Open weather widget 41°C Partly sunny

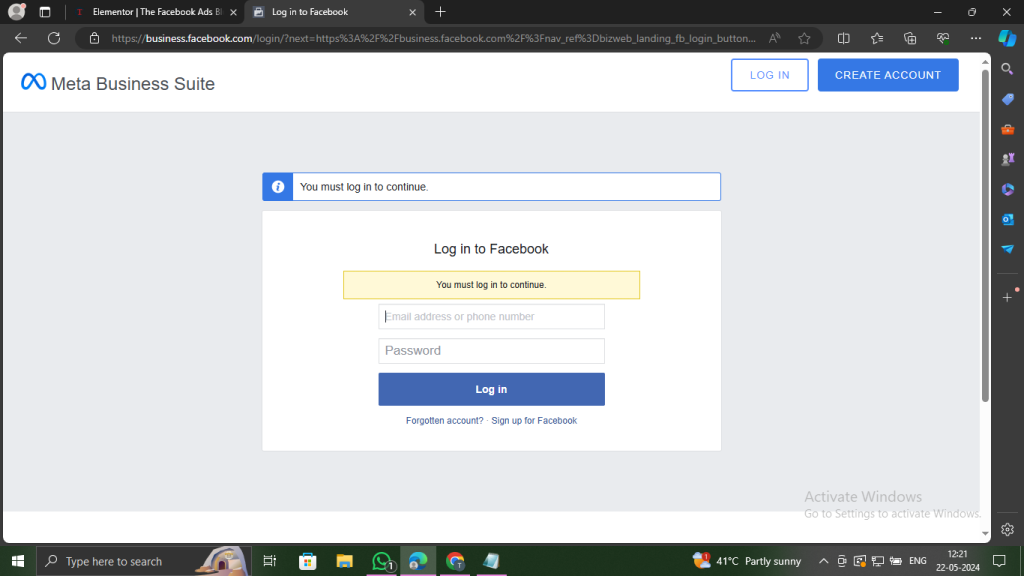coord(747,561)
